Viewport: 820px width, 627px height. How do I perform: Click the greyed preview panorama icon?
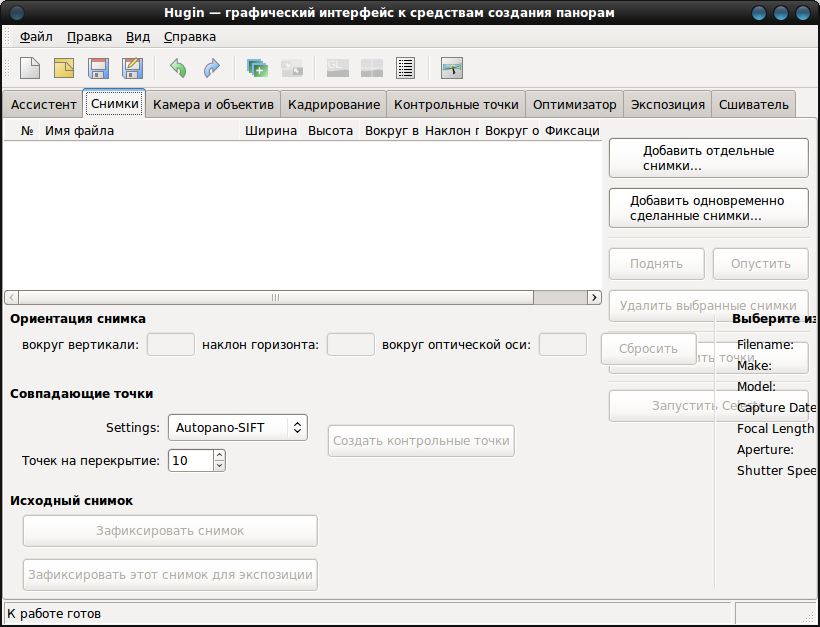click(292, 68)
